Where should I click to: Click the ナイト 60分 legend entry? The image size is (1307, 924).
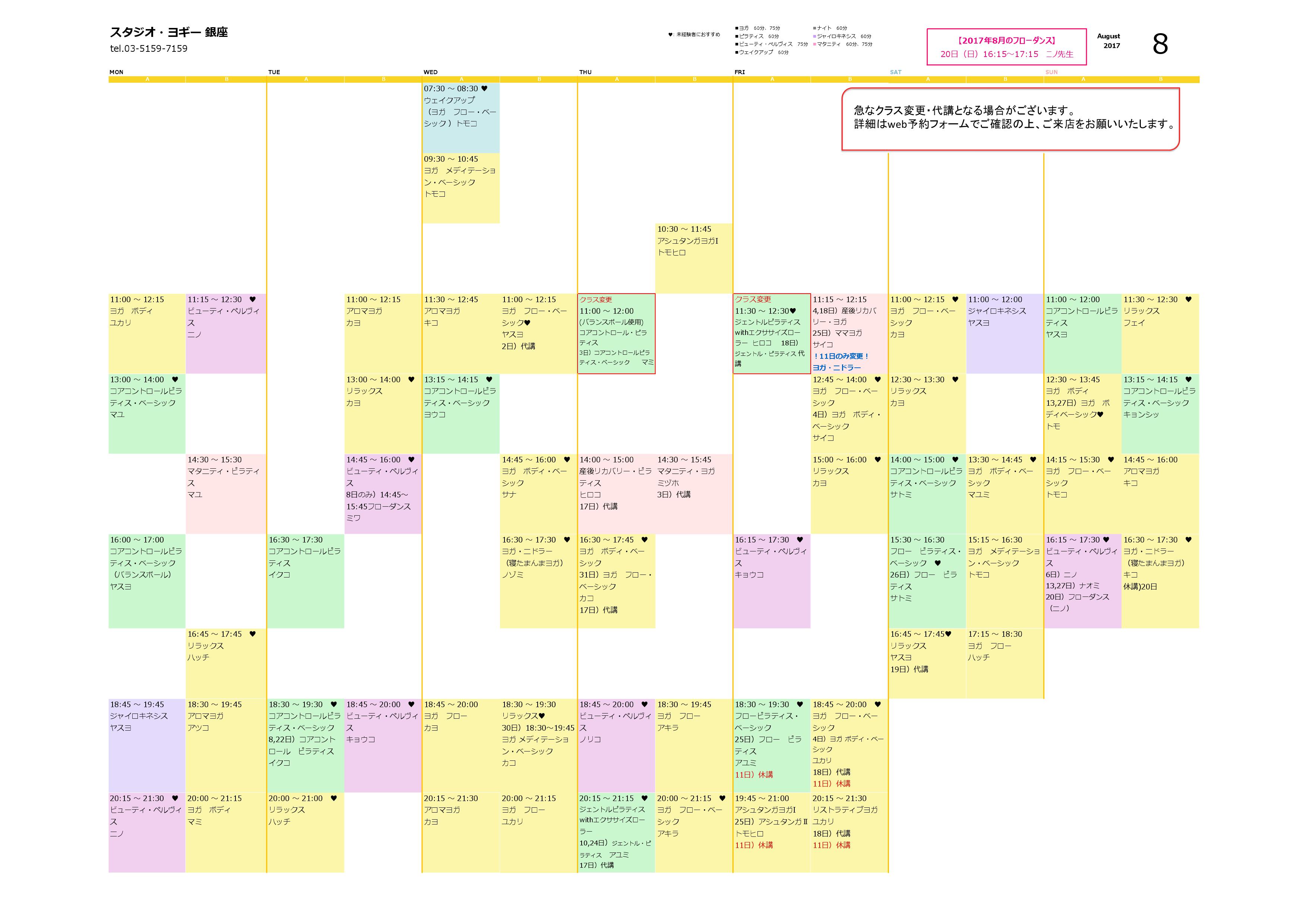pos(830,28)
